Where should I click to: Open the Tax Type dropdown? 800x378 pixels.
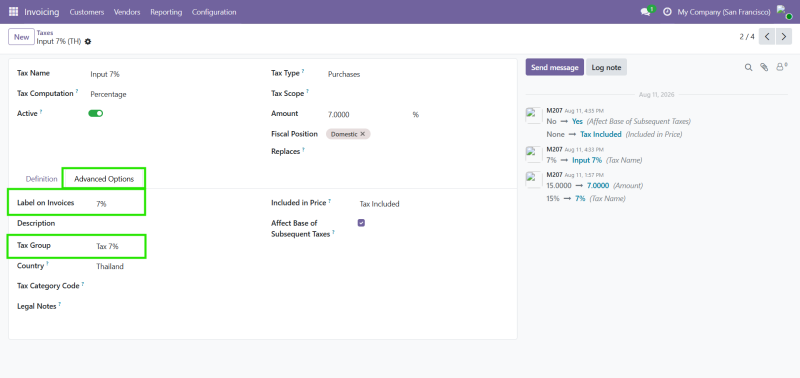[x=416, y=74]
